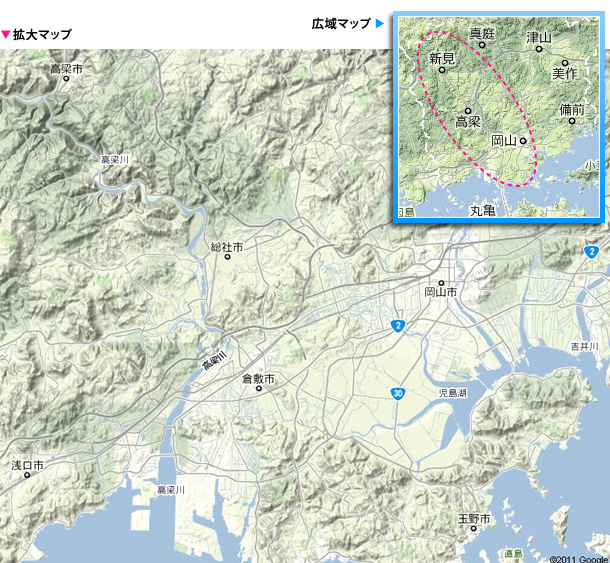
Task: Click the 広域マップ heading text
Action: [341, 23]
